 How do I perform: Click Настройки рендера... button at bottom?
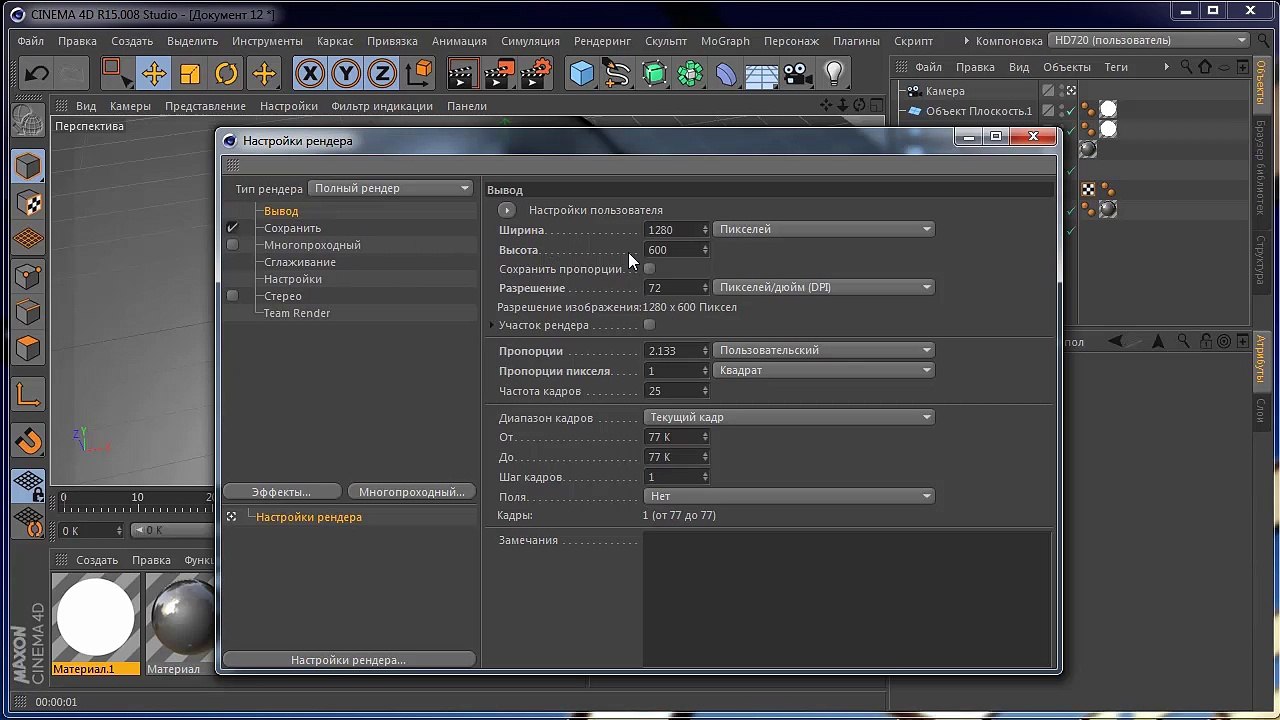pyautogui.click(x=348, y=660)
